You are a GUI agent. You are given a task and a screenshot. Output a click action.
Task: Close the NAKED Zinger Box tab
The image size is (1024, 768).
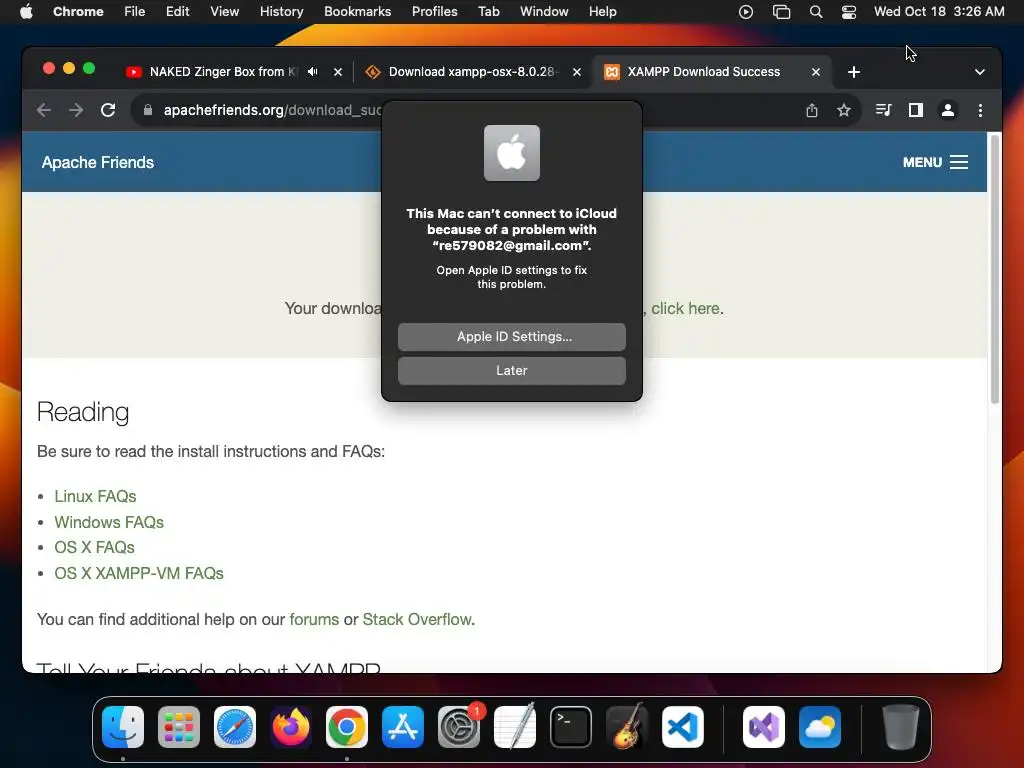[338, 72]
